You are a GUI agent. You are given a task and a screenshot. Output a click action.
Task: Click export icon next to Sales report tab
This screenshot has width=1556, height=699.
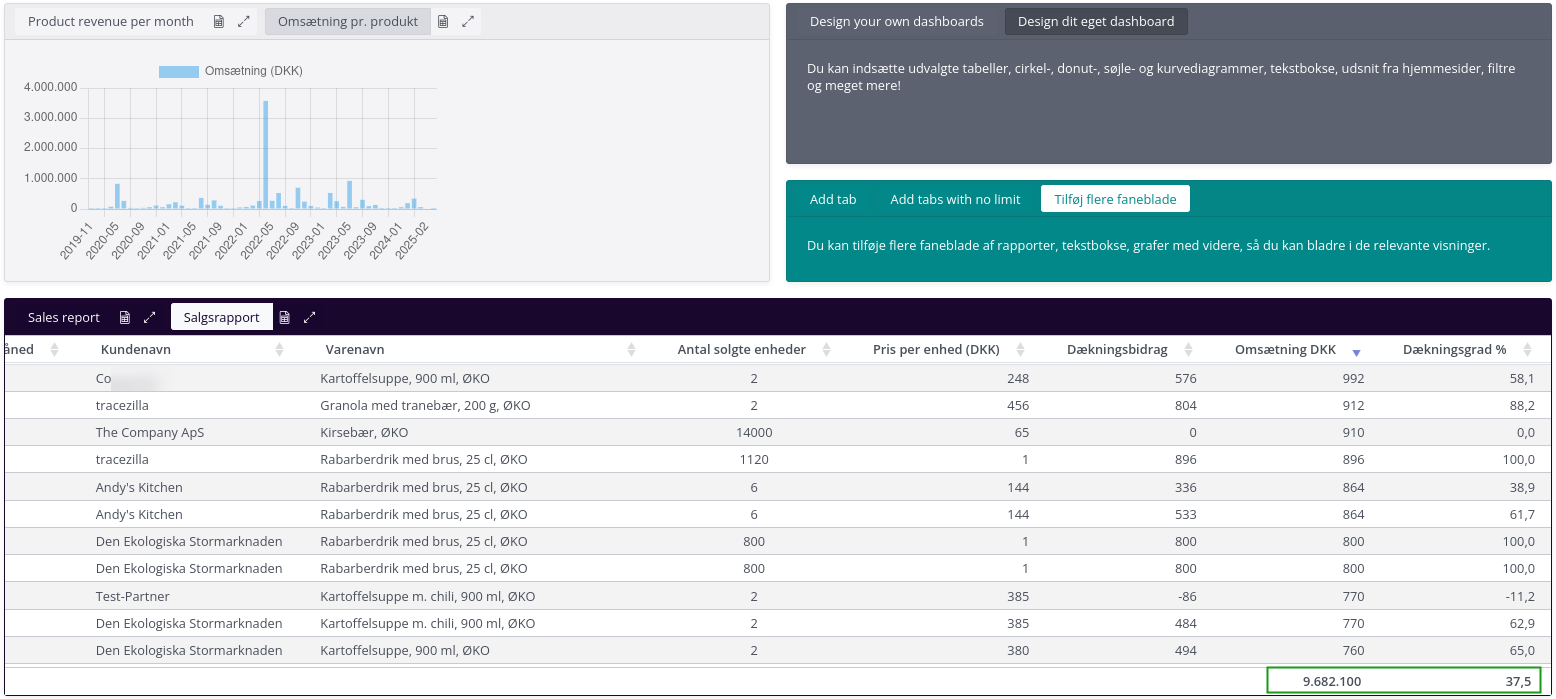click(125, 317)
